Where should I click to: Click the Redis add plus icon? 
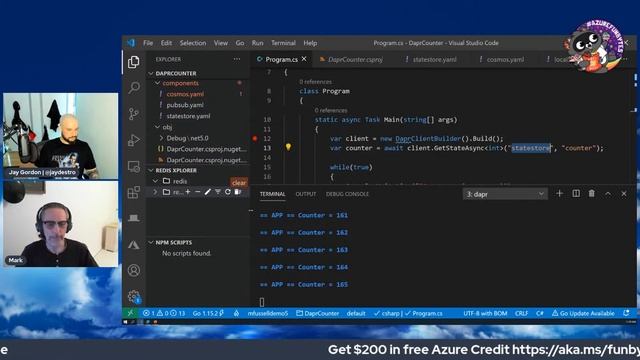(188, 192)
